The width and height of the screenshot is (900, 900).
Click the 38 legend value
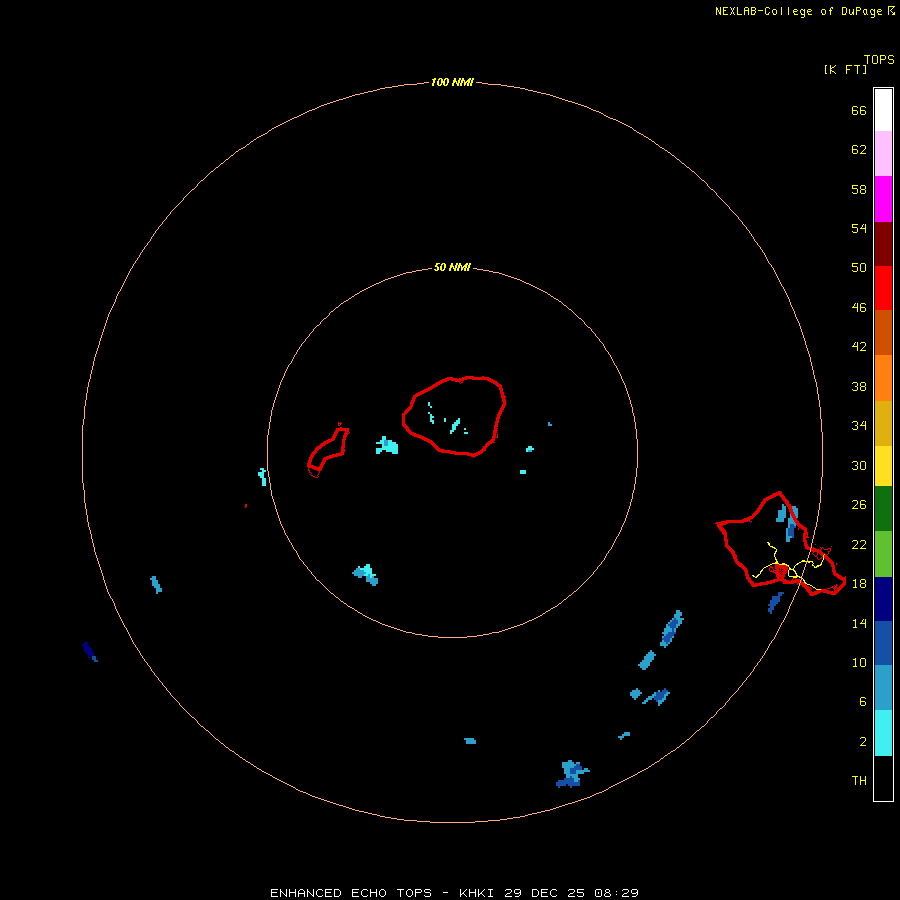859,386
